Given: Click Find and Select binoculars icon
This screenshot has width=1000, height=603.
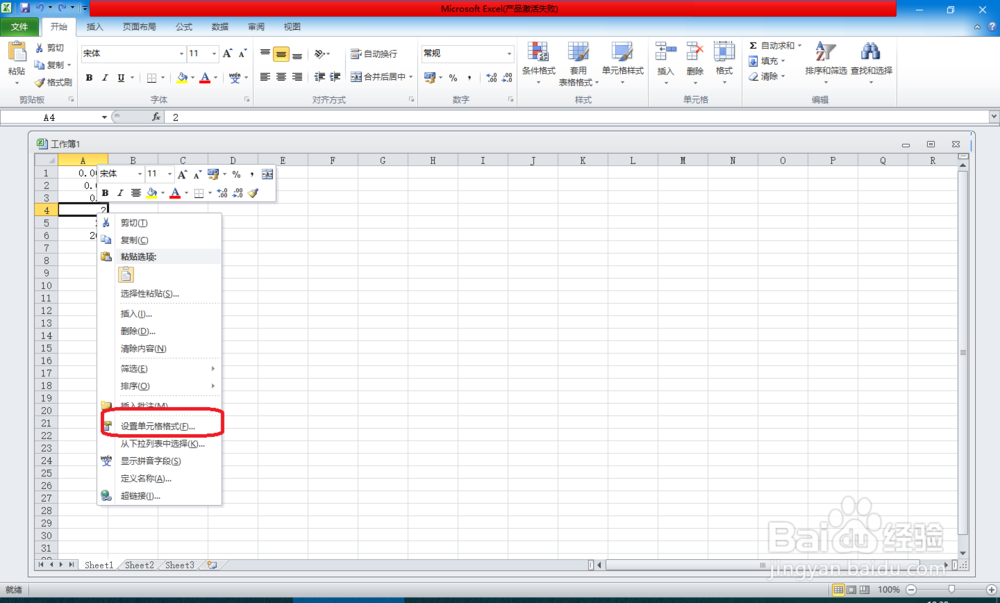Looking at the screenshot, I should tap(871, 51).
